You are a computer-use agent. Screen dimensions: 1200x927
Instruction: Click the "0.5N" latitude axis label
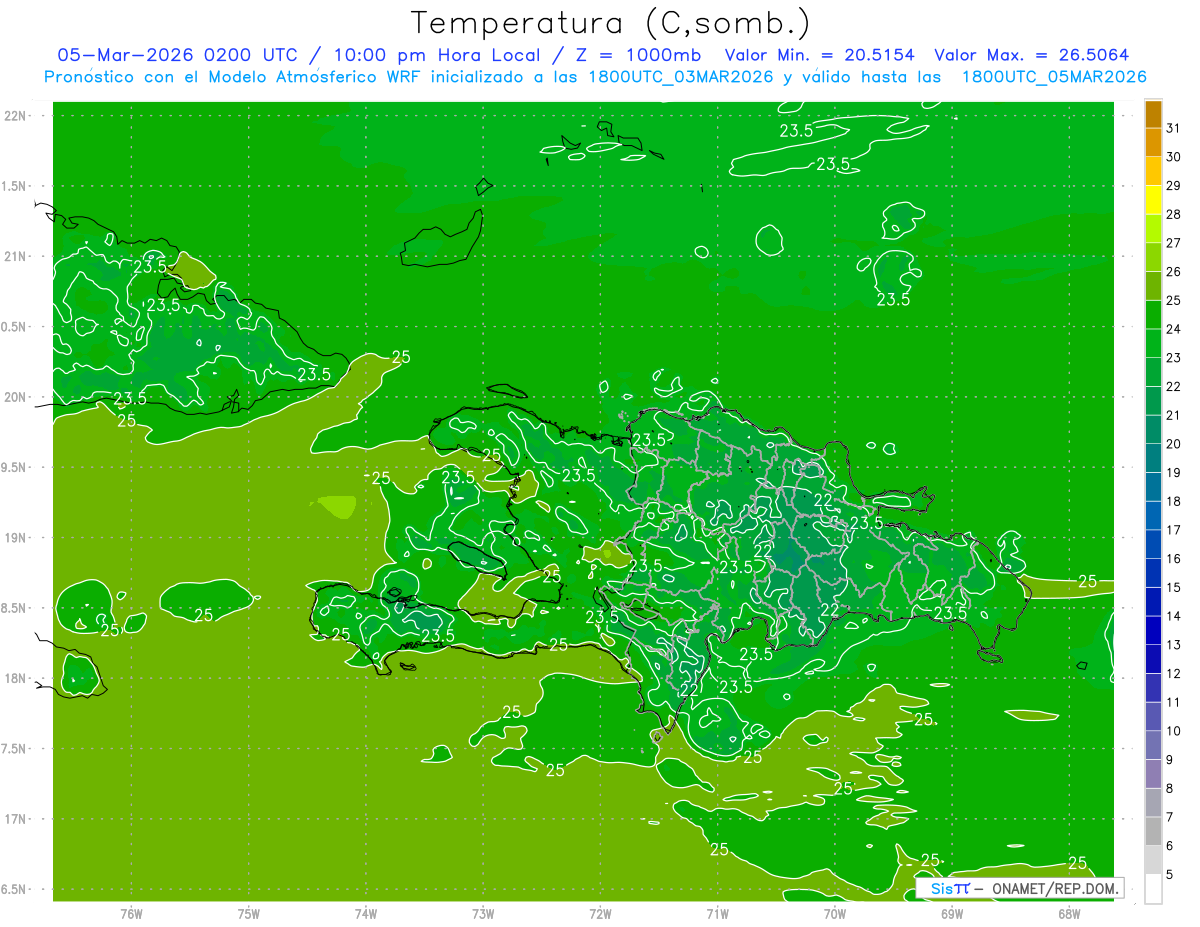pyautogui.click(x=14, y=327)
